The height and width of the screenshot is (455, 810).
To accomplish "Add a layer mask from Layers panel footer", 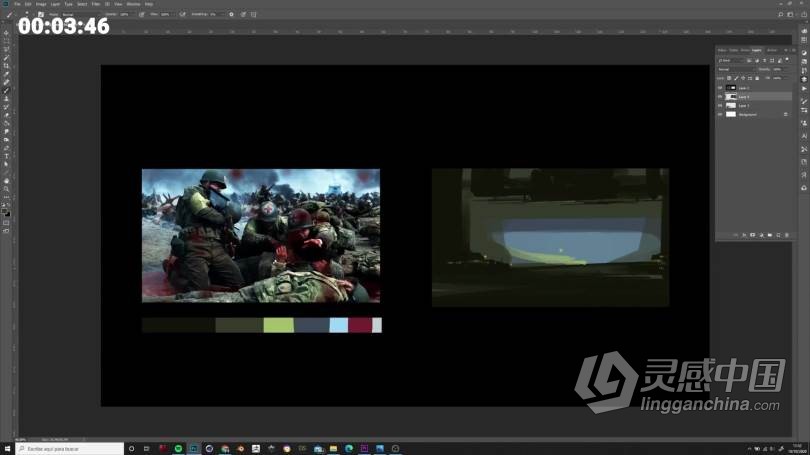I will 753,235.
